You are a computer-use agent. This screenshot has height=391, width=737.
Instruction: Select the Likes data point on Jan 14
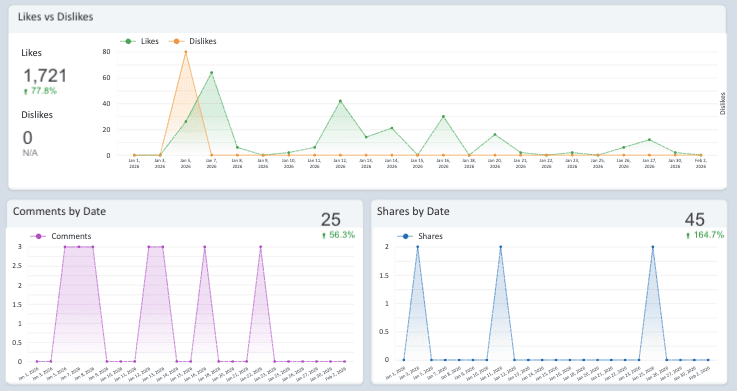[392, 128]
